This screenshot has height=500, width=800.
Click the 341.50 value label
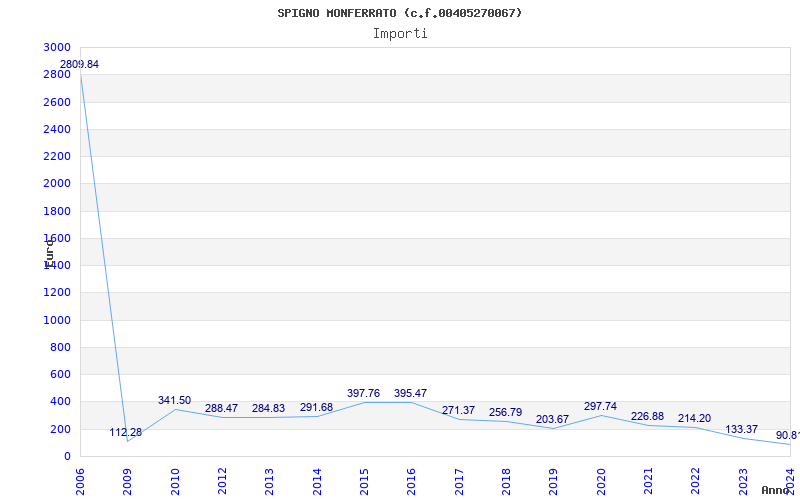coord(174,401)
